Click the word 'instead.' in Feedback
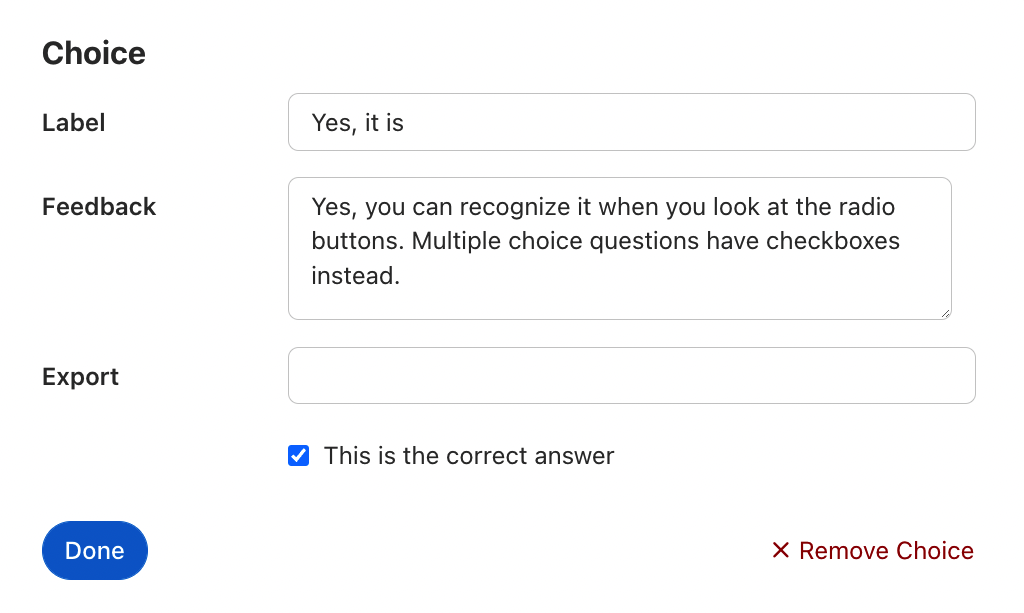1024x613 pixels. point(355,276)
